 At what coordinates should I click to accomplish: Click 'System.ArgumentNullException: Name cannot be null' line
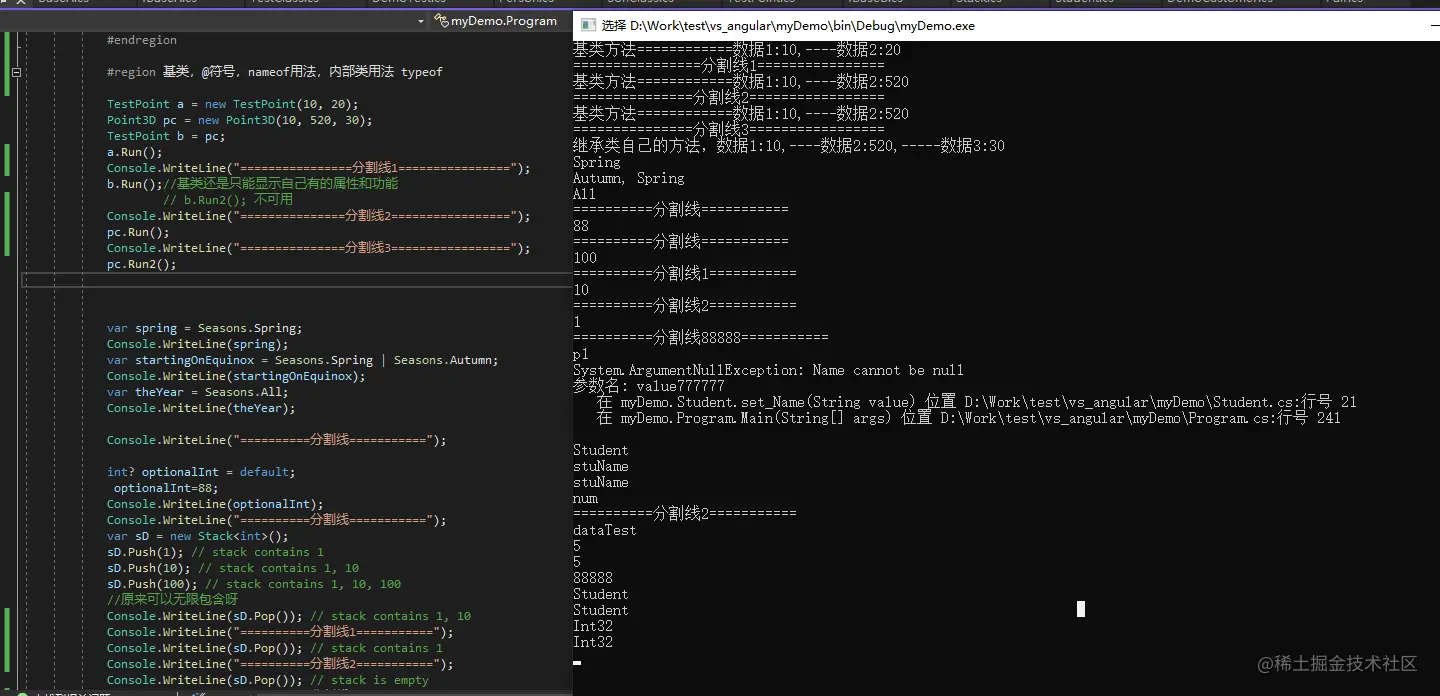(769, 370)
